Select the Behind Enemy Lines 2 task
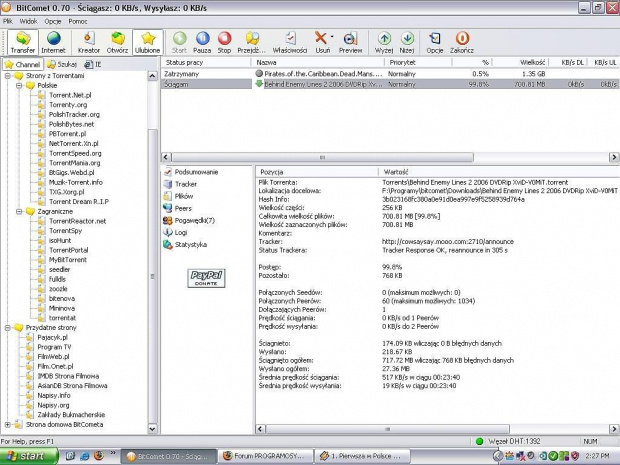The width and height of the screenshot is (620, 465). 390,84
